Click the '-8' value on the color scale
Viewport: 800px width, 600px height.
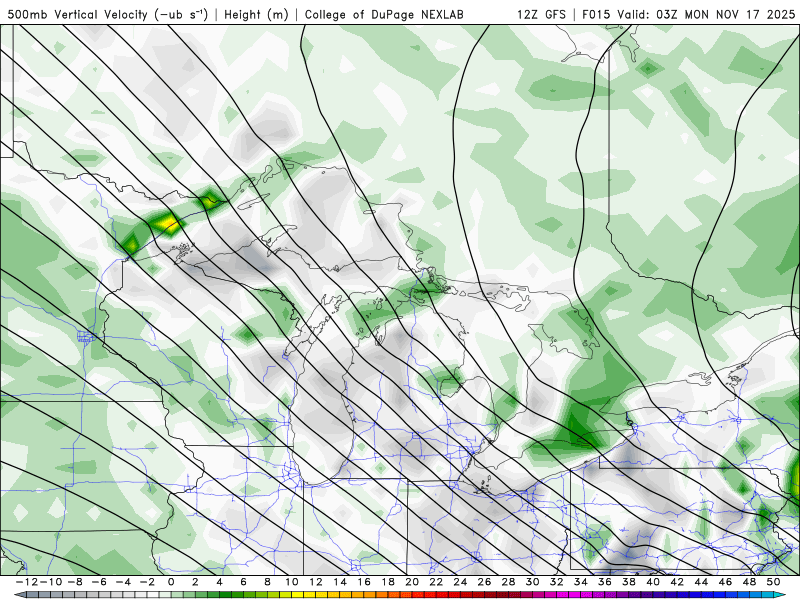74,582
